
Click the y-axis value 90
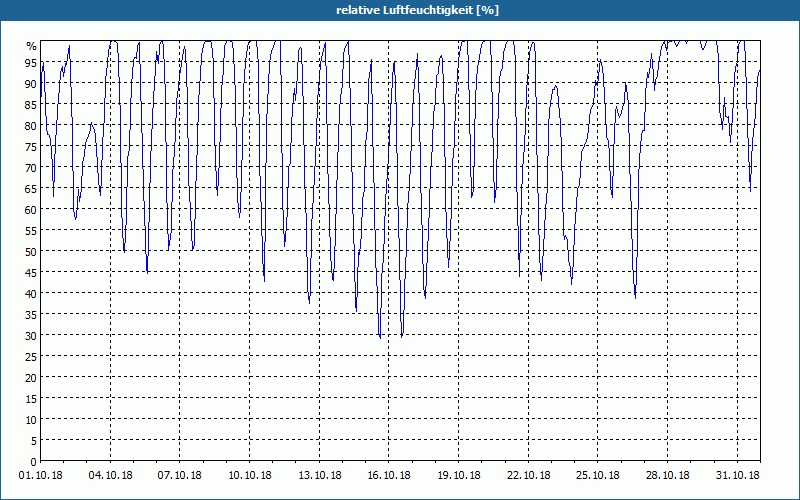click(31, 84)
